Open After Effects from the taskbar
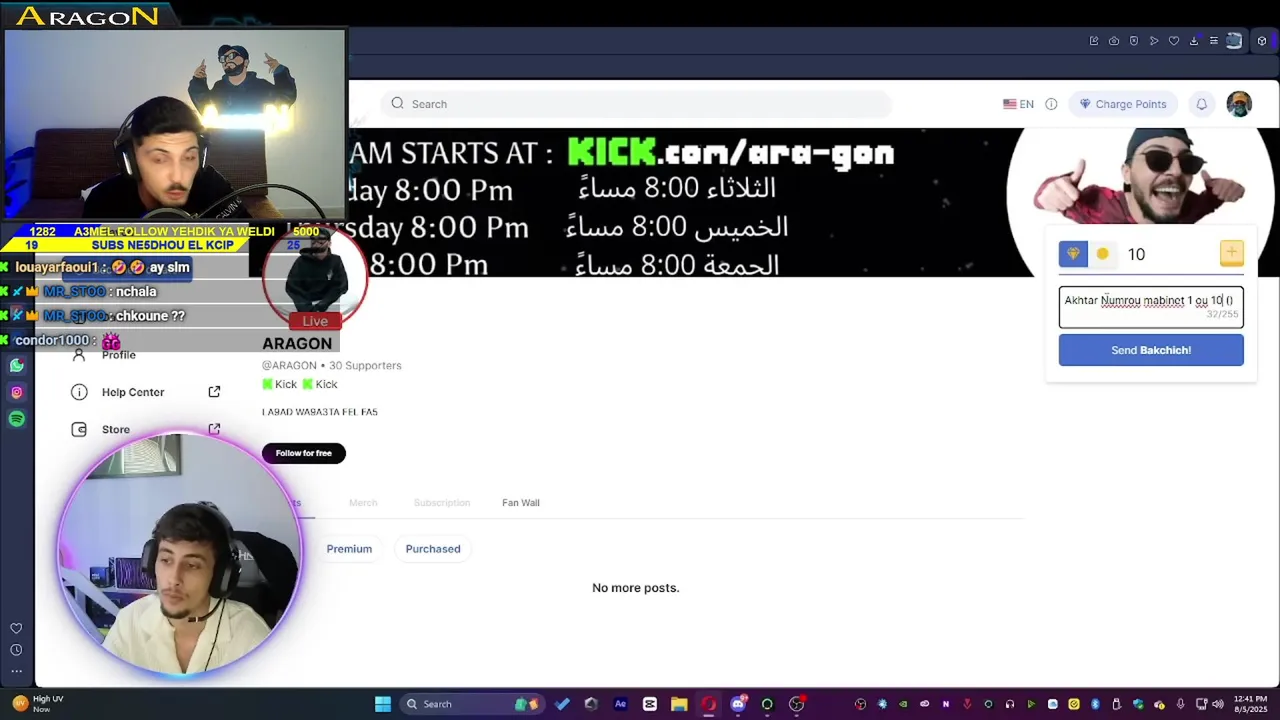This screenshot has width=1280, height=720. [x=620, y=704]
